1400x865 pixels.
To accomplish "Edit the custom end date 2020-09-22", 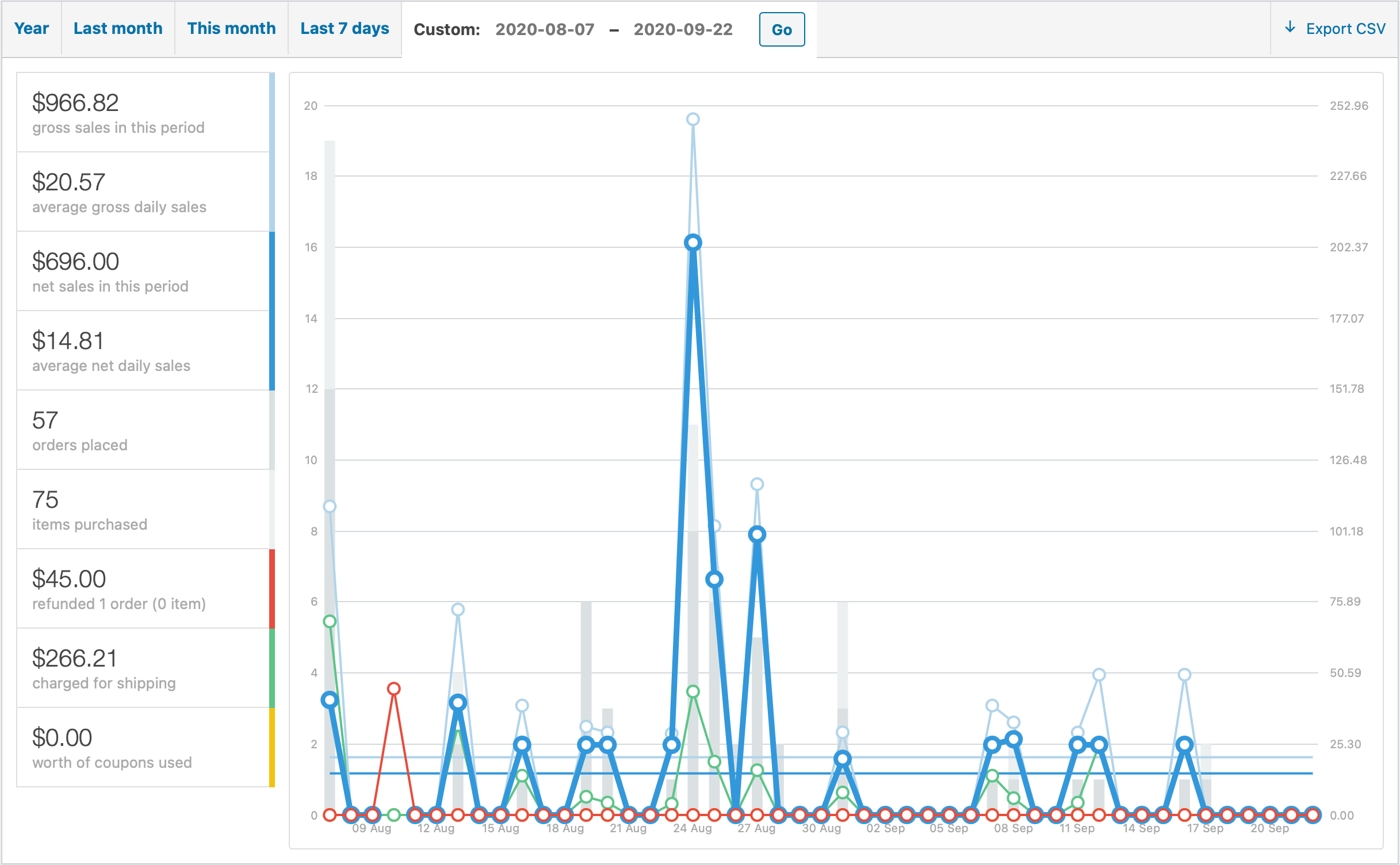I will (x=683, y=29).
